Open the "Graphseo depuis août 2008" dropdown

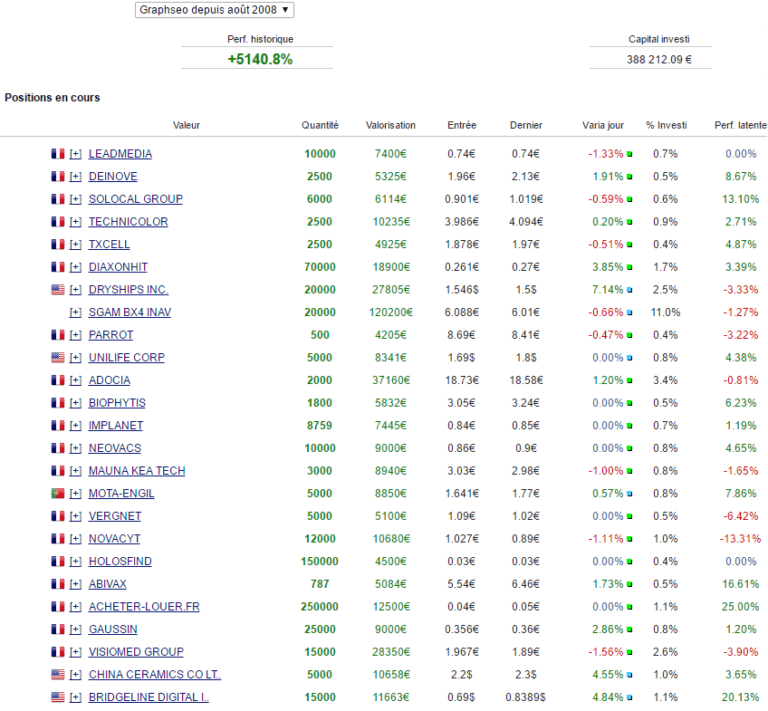(x=214, y=9)
